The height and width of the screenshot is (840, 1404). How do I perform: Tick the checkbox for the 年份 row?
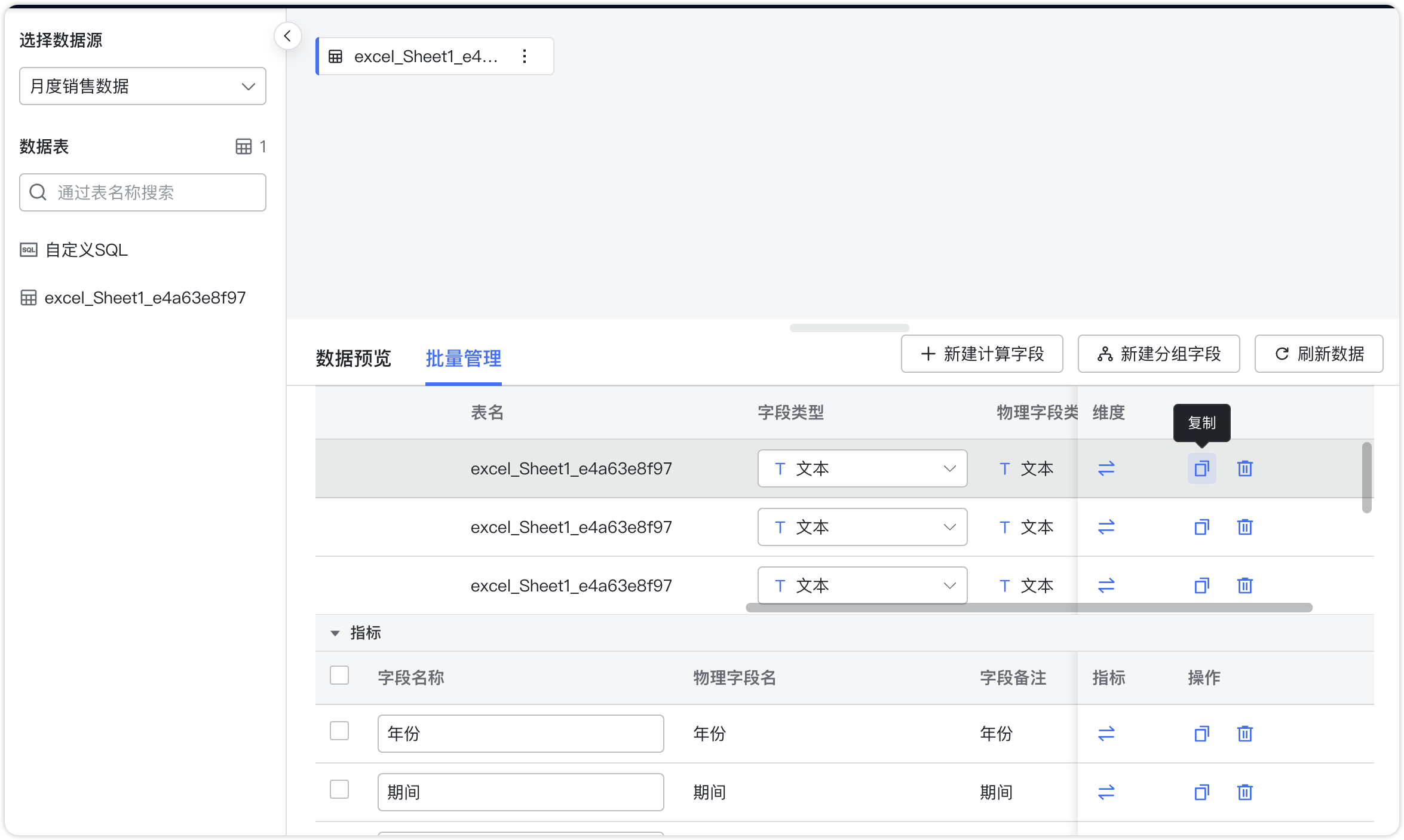pos(339,731)
